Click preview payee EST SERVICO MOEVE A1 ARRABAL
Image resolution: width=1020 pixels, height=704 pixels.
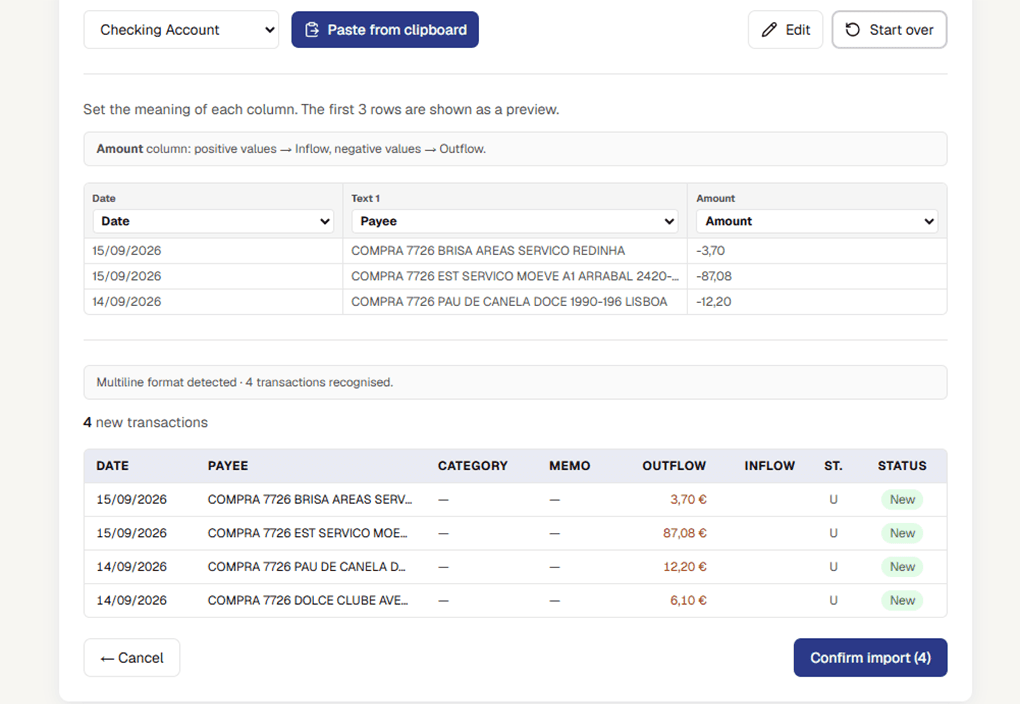pos(515,276)
